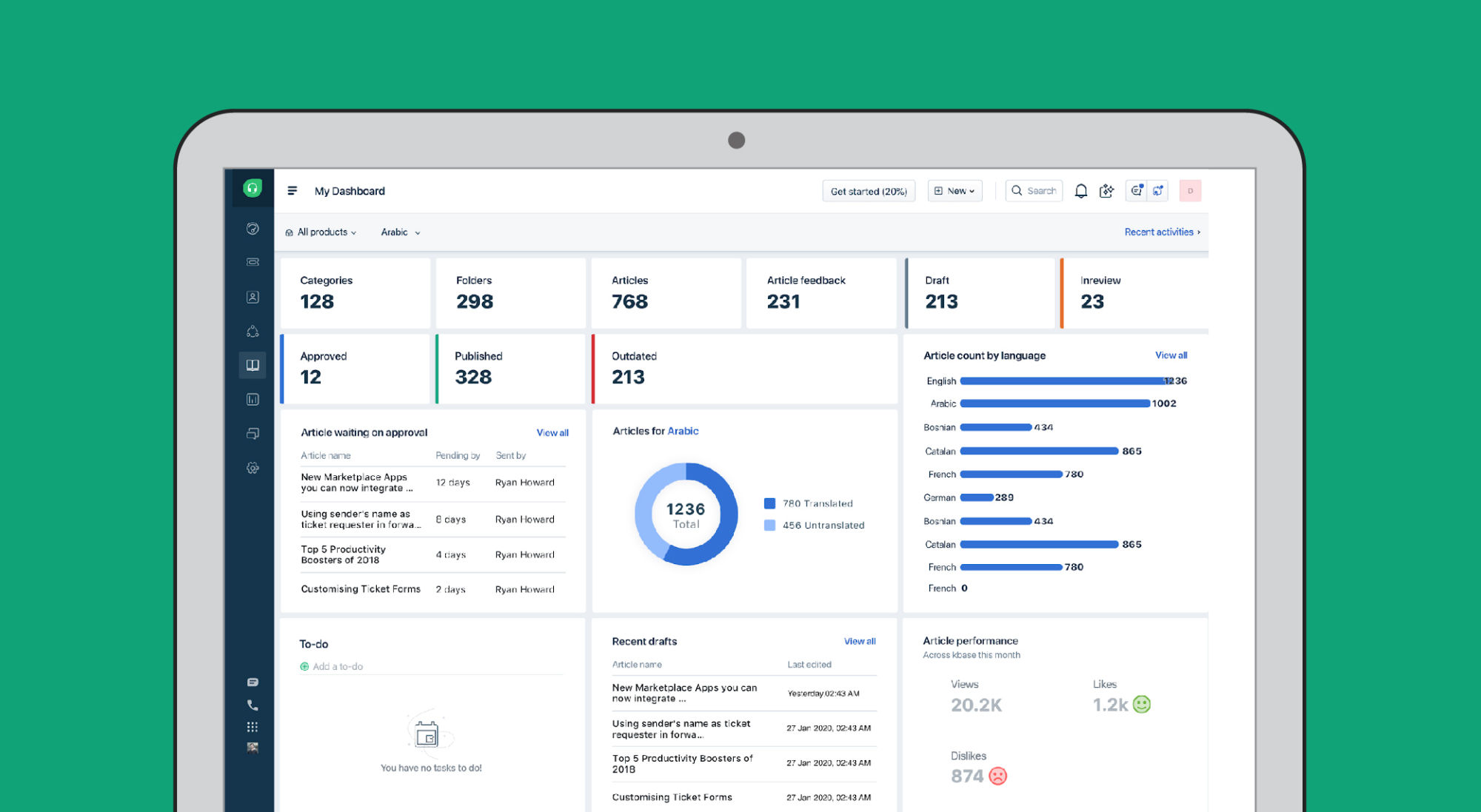This screenshot has width=1481, height=812.
Task: Open the Folders 298 card
Action: tap(511, 293)
